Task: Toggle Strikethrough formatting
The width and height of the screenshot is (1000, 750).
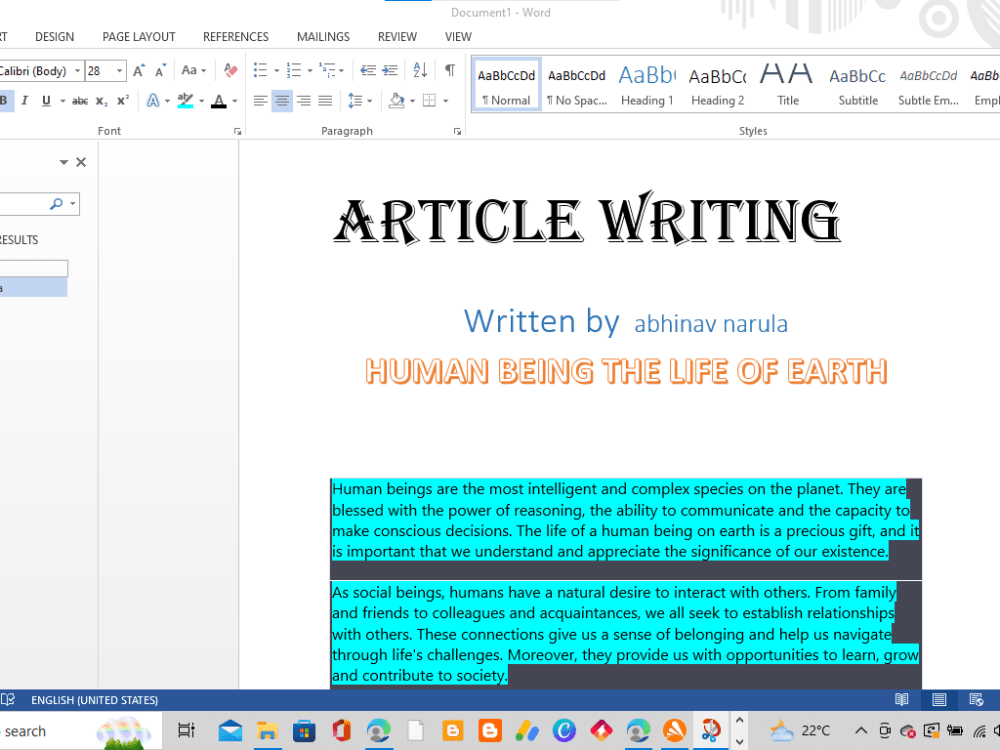Action: [x=80, y=101]
